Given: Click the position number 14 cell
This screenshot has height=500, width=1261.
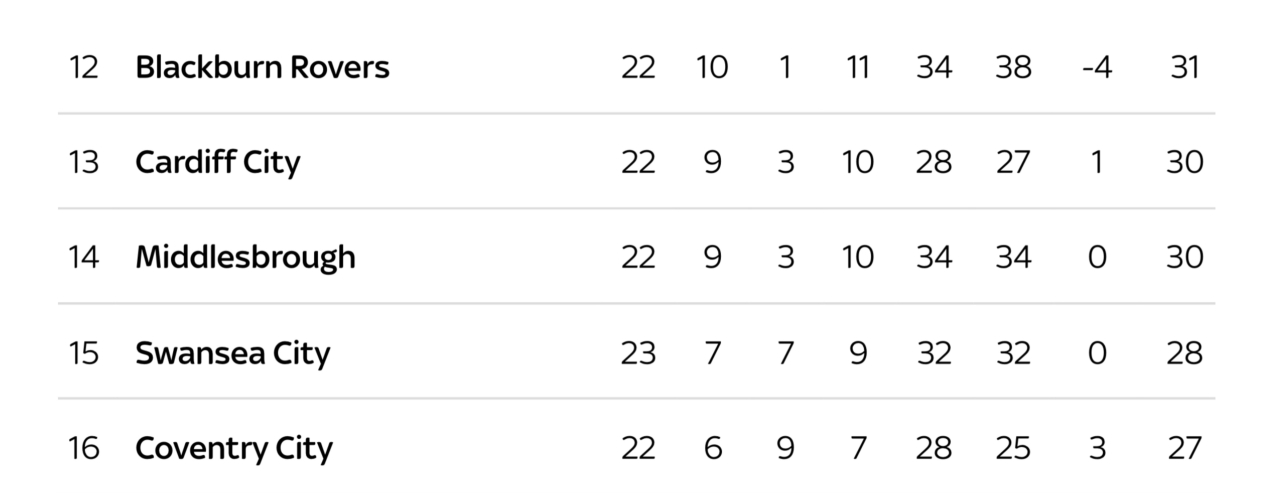Looking at the screenshot, I should point(84,258).
